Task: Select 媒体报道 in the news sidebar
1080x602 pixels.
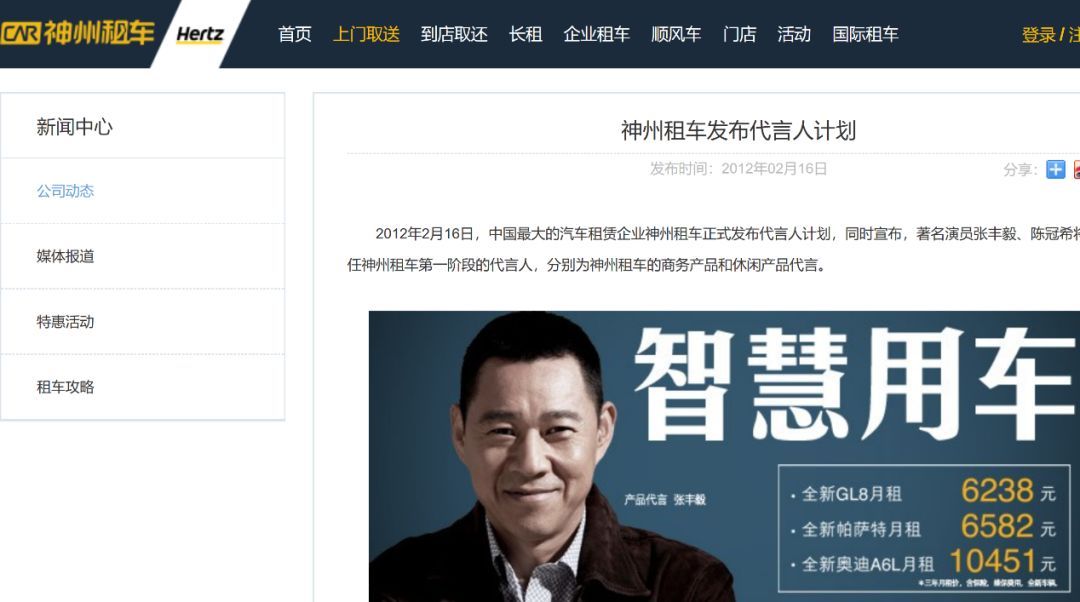Action: point(65,256)
